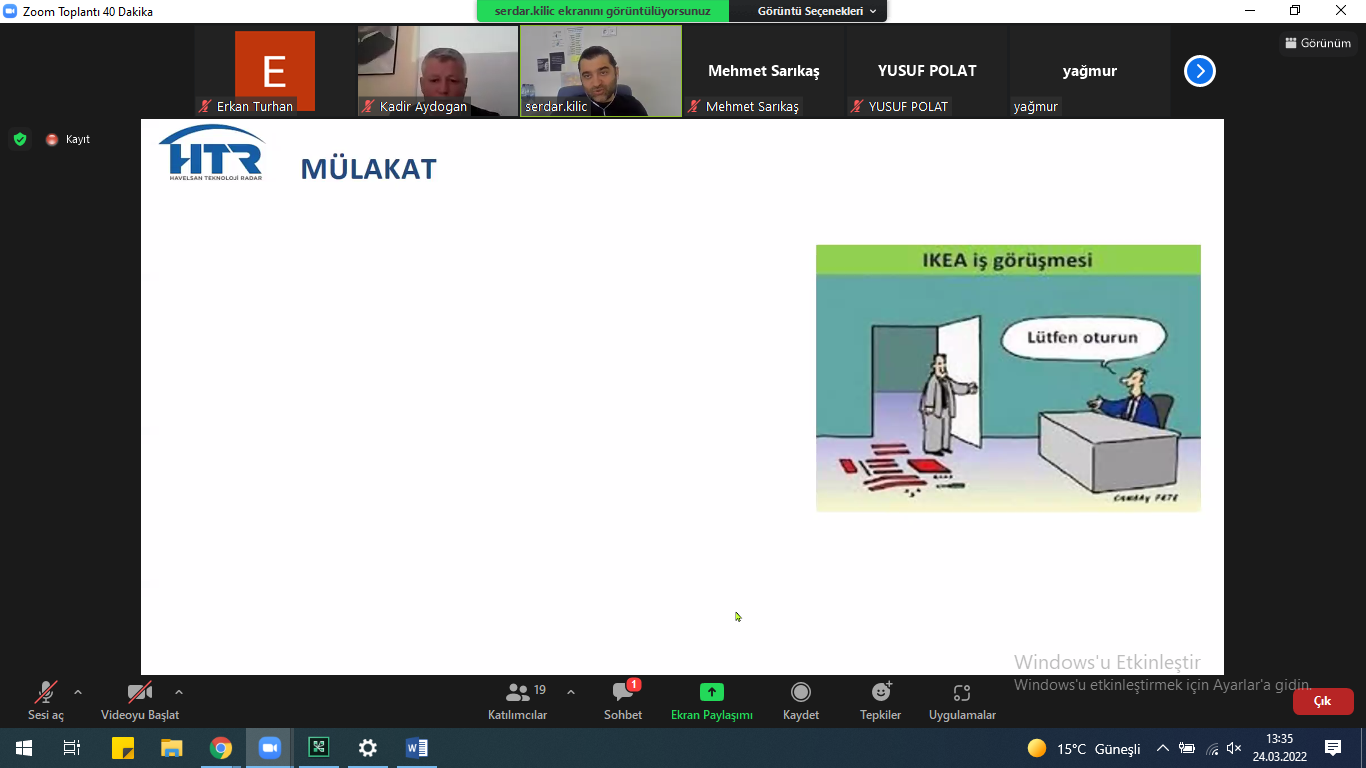Open Microsoft Word from taskbar
The height and width of the screenshot is (768, 1366).
coord(417,748)
